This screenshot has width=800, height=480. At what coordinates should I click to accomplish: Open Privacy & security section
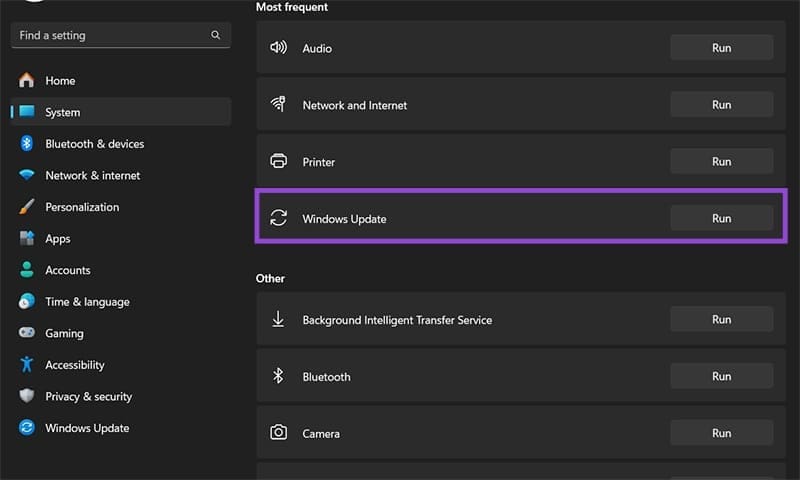click(88, 397)
